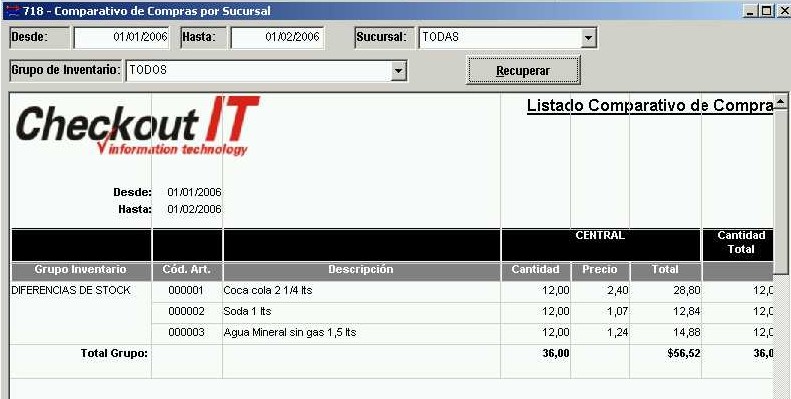Select article code 000003 cell
Viewport: 791px width, 399px height.
coord(187,333)
